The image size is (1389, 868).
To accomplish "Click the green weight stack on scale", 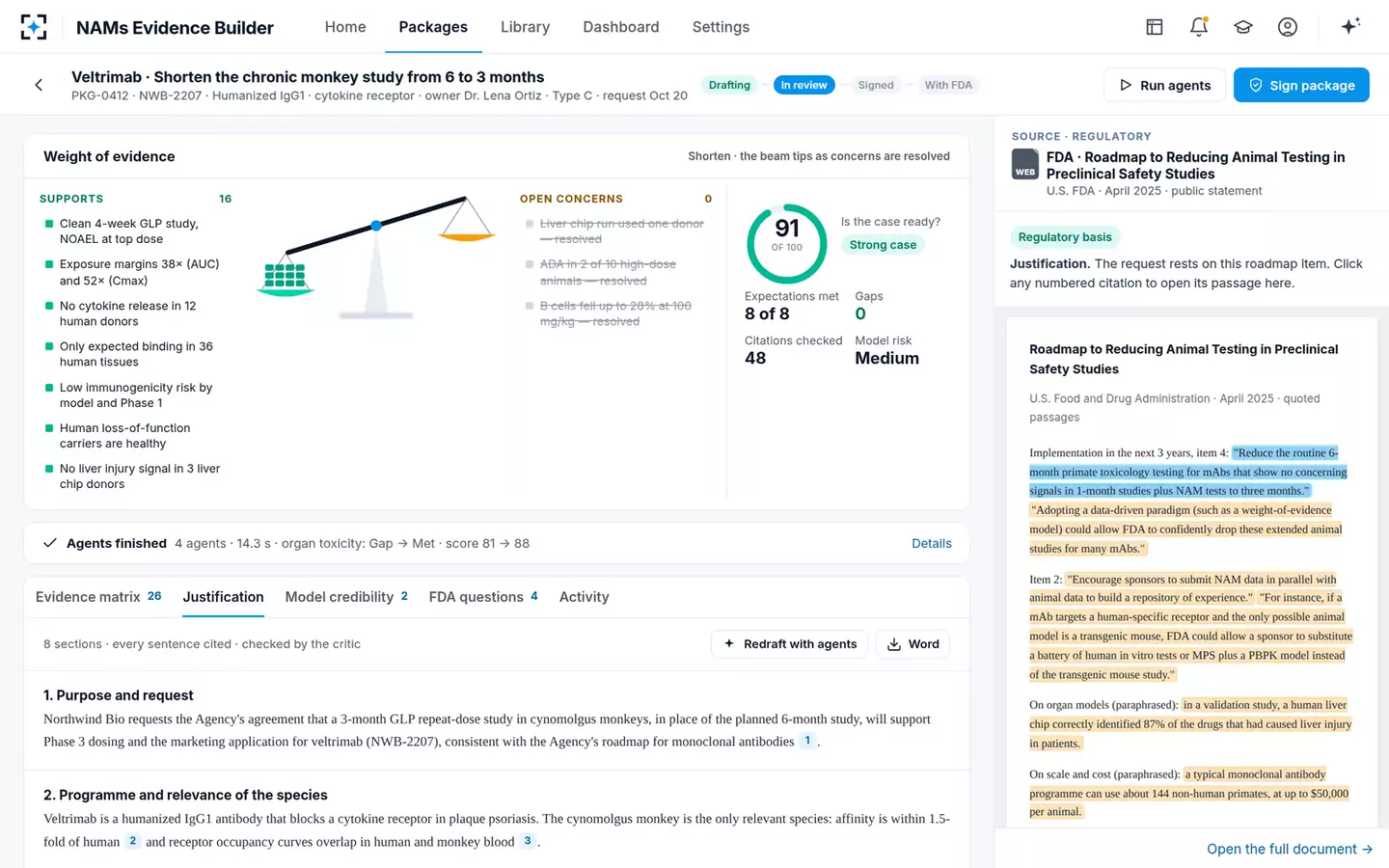I will (286, 278).
